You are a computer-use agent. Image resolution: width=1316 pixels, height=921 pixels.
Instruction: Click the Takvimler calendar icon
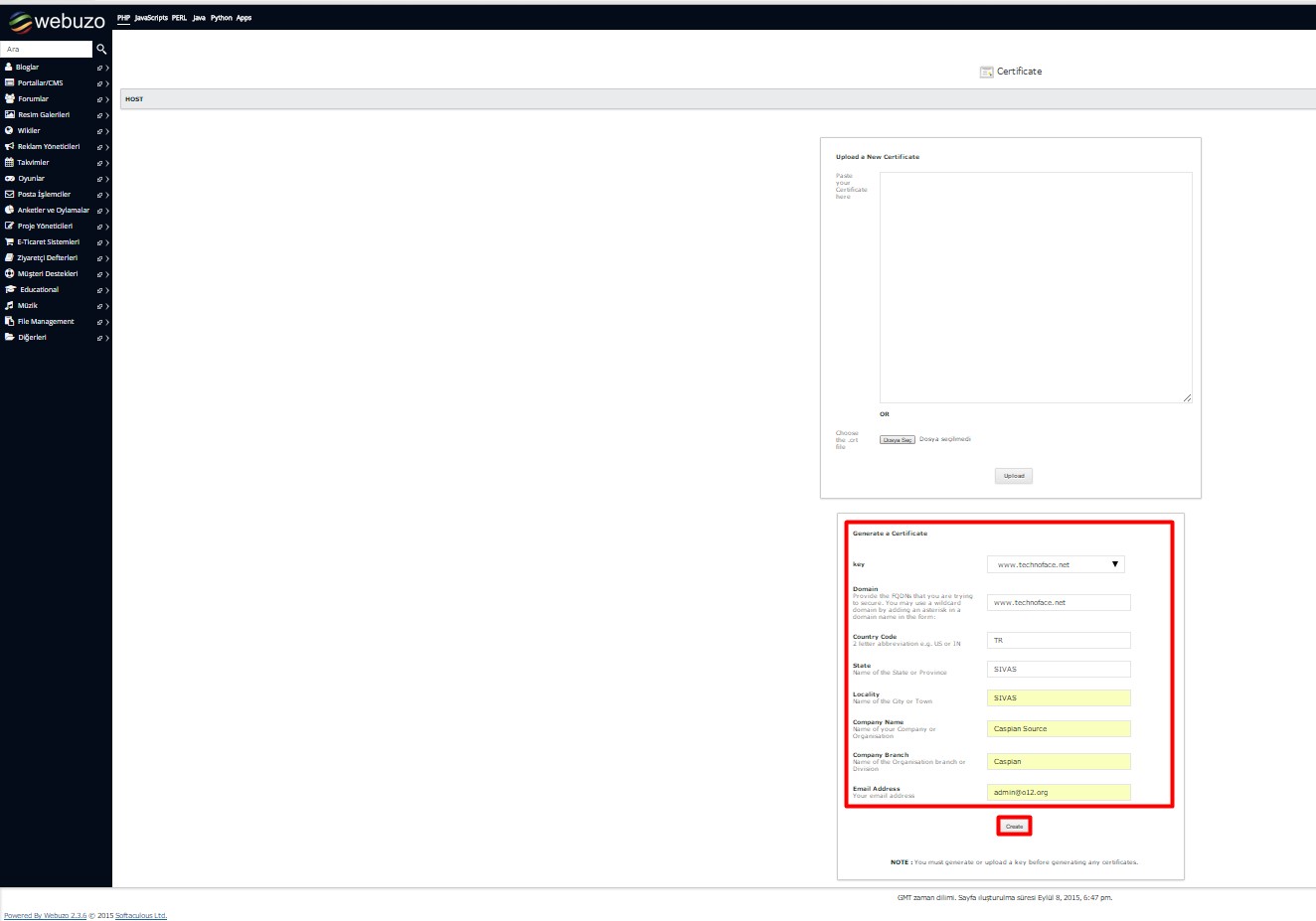(9, 162)
